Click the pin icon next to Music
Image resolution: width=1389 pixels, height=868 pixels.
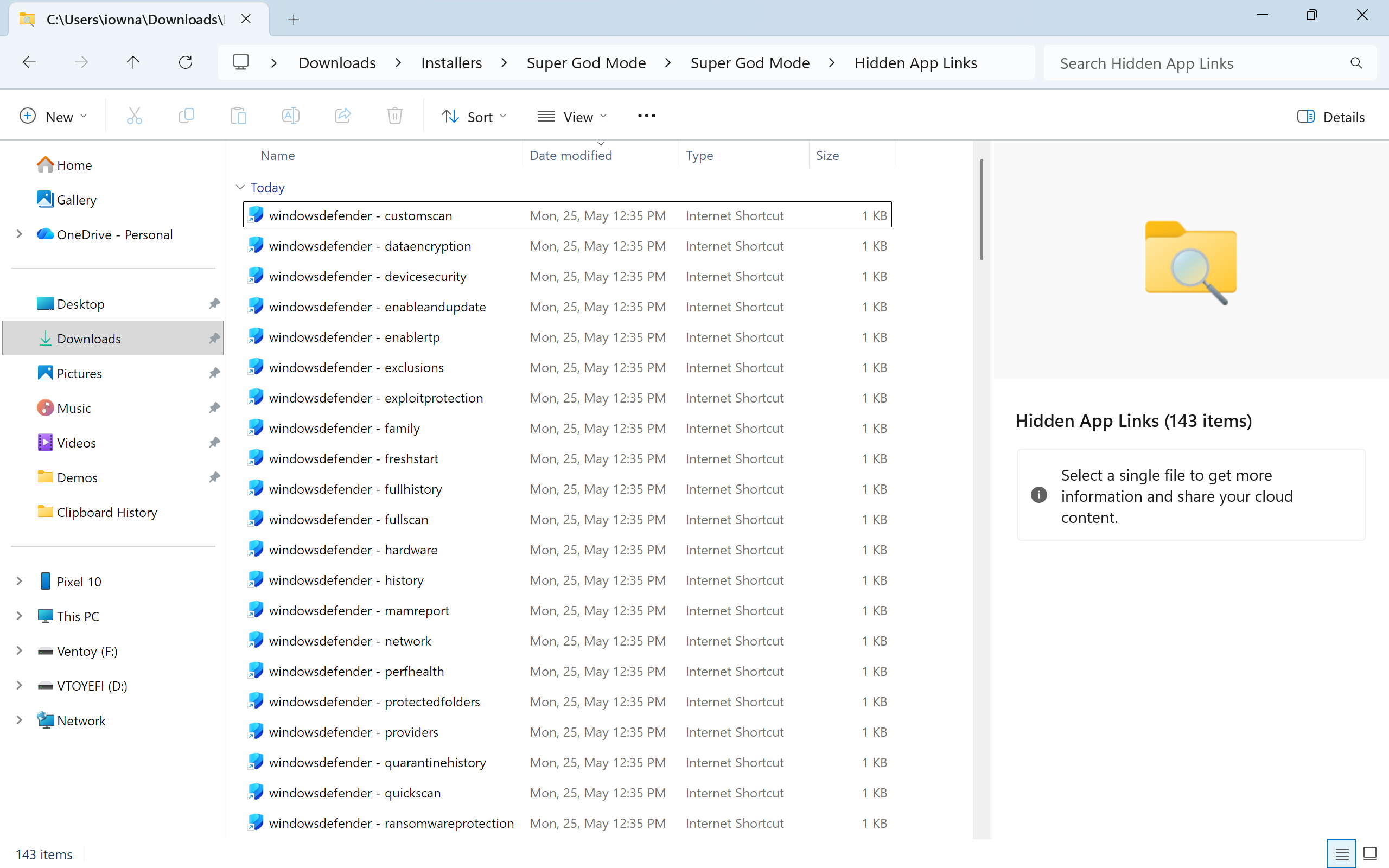click(x=214, y=408)
